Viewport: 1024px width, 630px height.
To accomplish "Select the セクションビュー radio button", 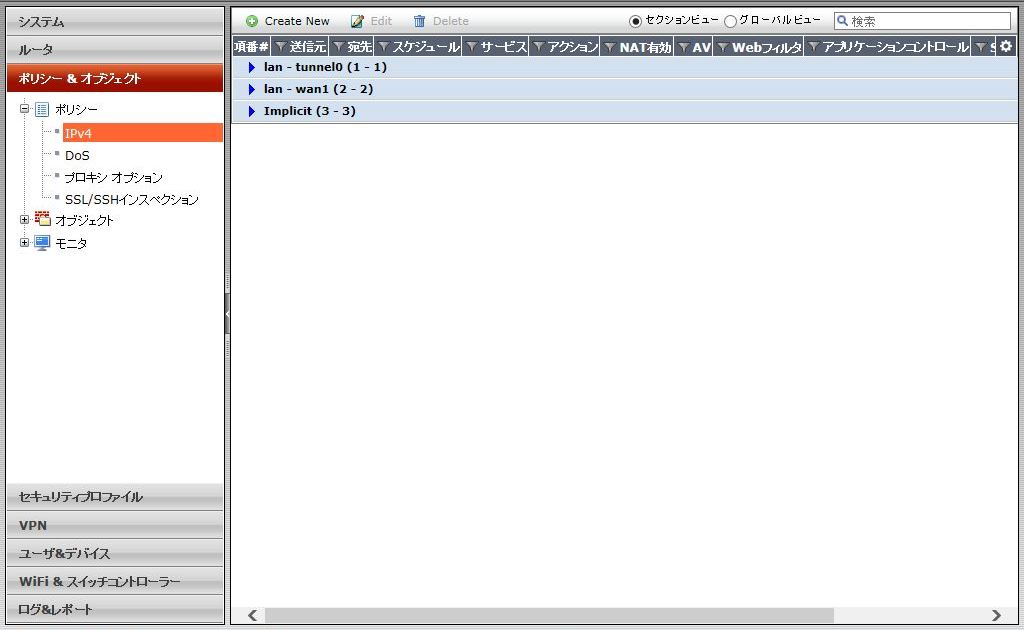I will 635,22.
